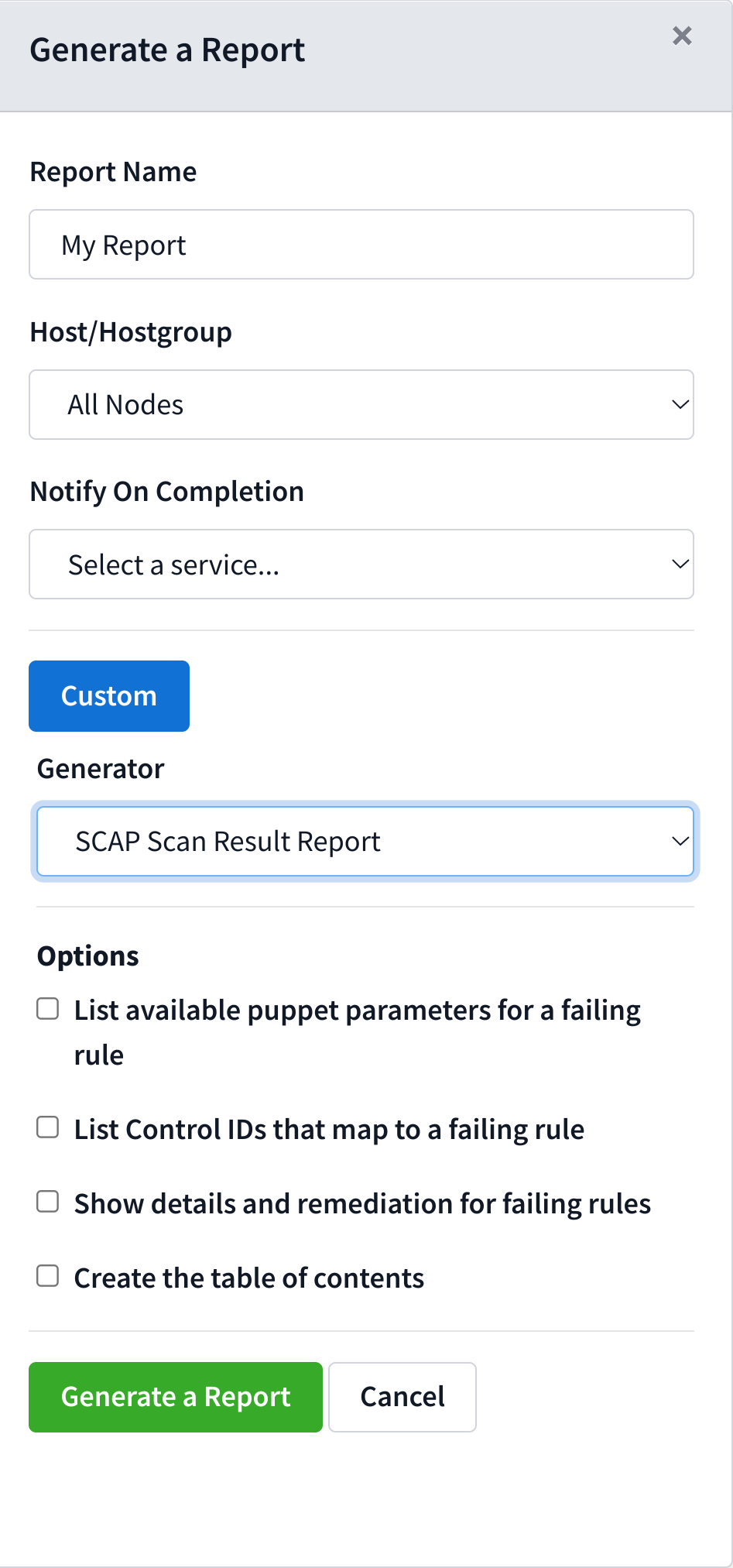
Task: Tick the List Control IDs checkbox
Action: [48, 1127]
